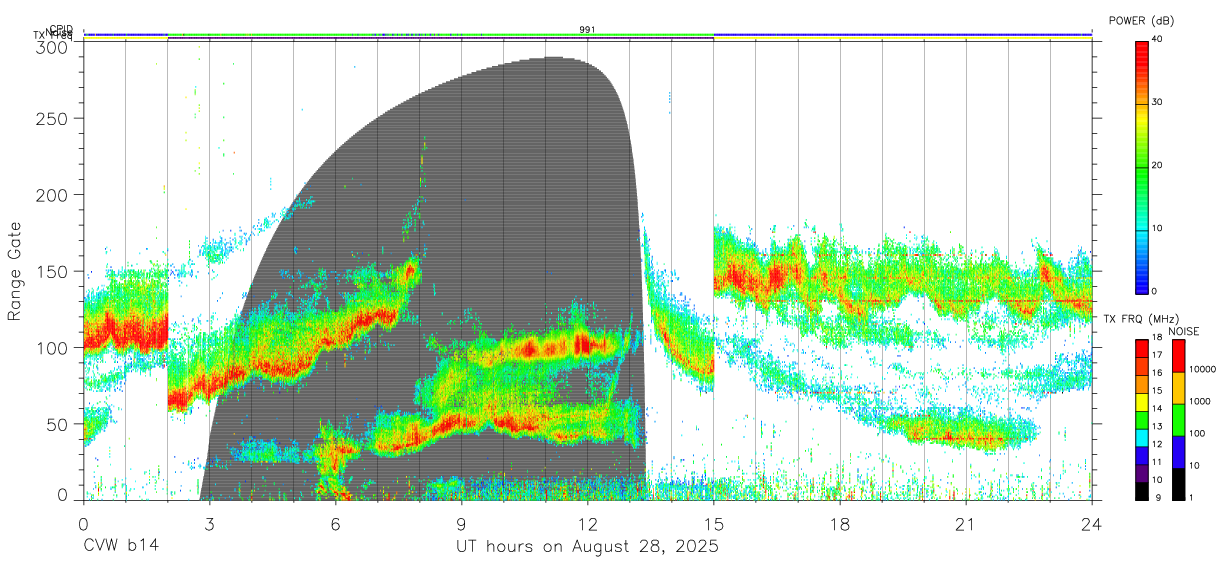Viewport: 1228px width, 567px height.
Task: Click the 9 tick on UT hours axis
Action: [x=461, y=524]
